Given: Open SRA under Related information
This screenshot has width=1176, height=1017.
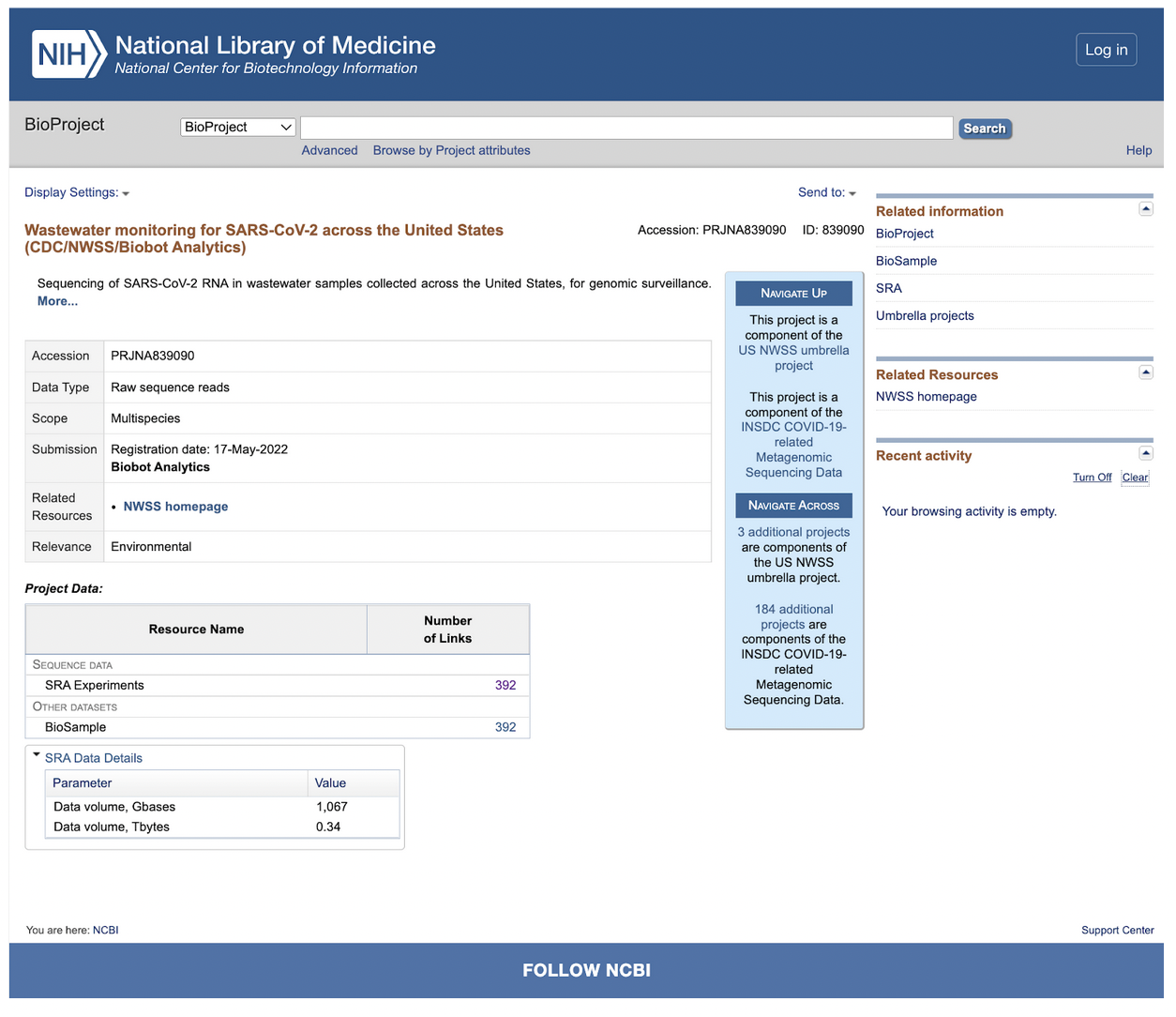Looking at the screenshot, I should pyautogui.click(x=888, y=288).
